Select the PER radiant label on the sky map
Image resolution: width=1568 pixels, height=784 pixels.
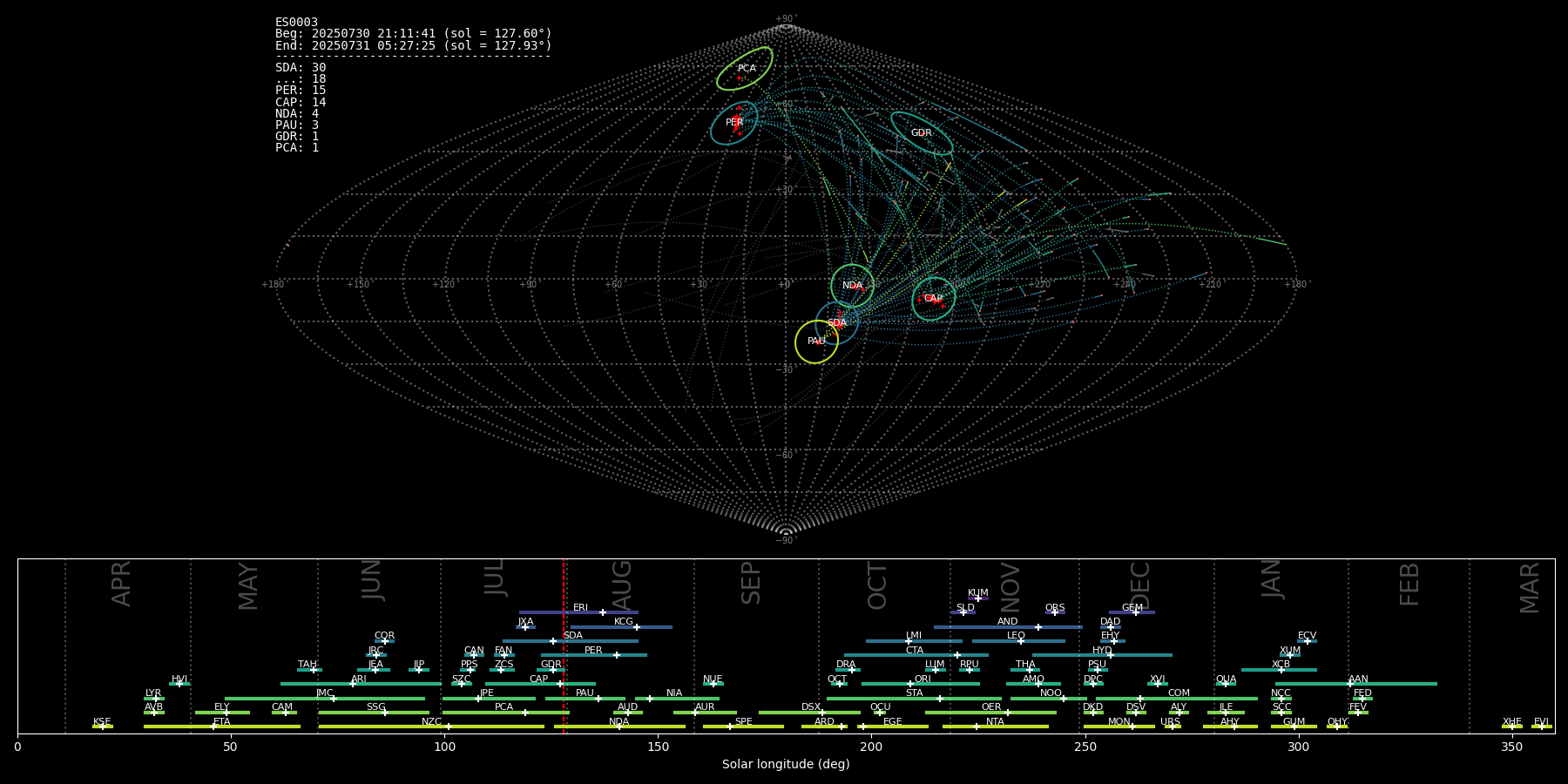pyautogui.click(x=734, y=123)
